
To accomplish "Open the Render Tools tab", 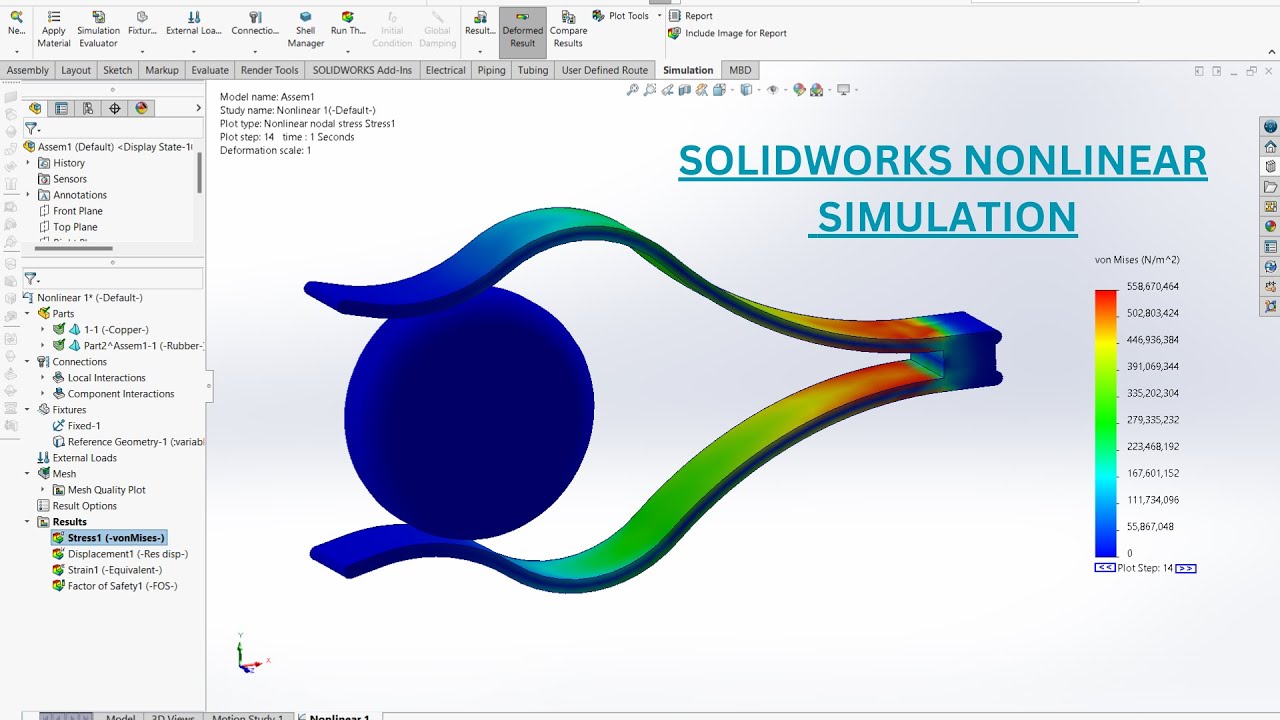I will pyautogui.click(x=270, y=70).
